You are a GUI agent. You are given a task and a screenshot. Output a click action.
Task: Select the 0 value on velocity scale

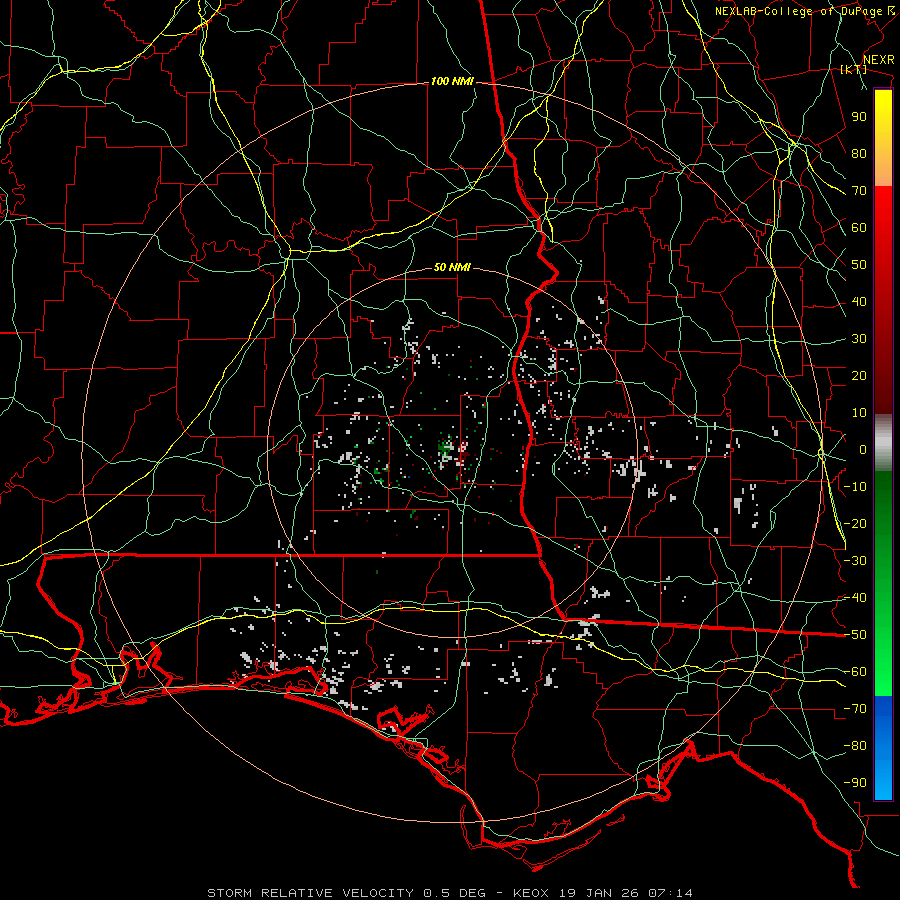[x=863, y=450]
